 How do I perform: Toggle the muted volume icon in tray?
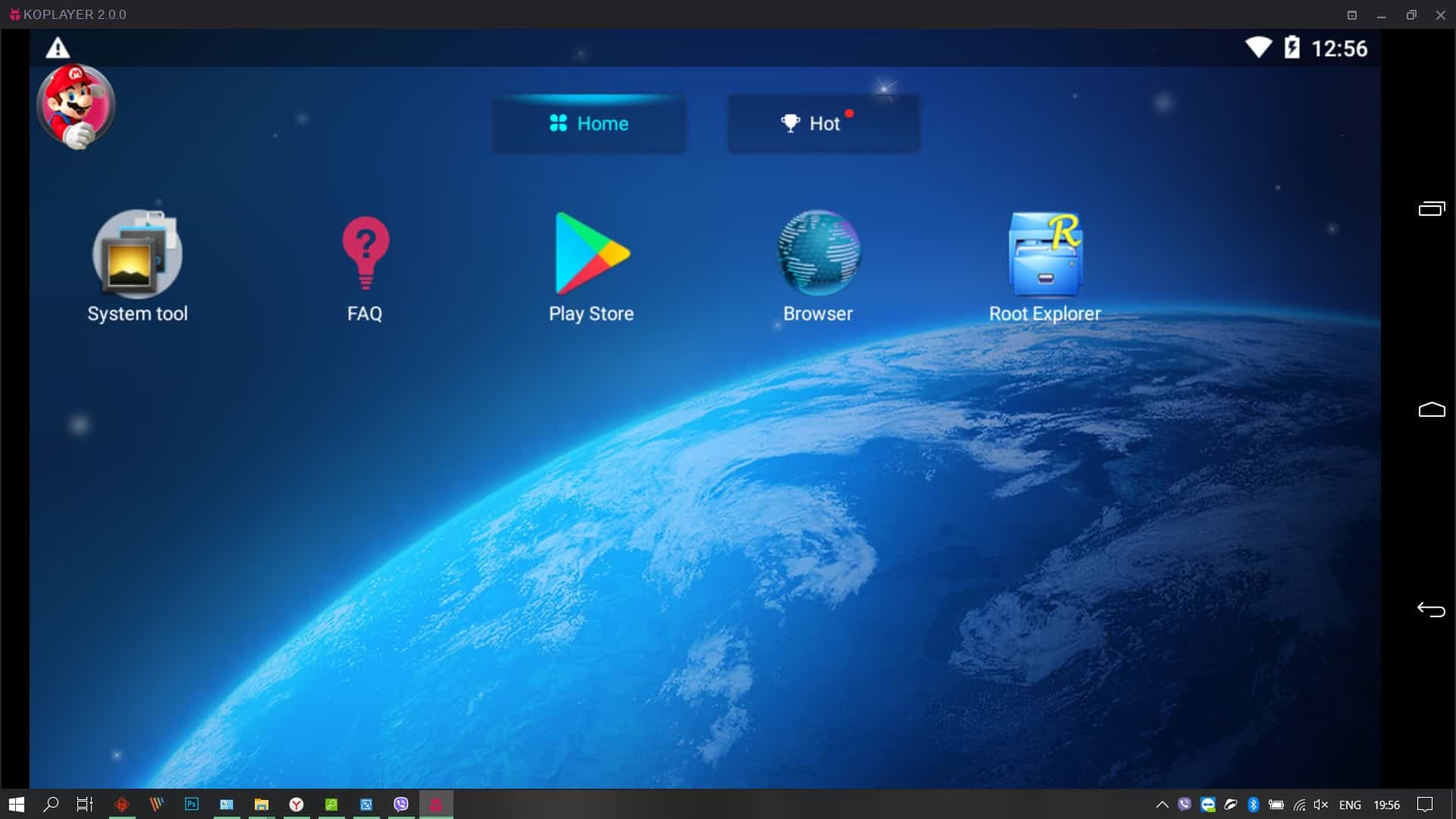tap(1321, 805)
